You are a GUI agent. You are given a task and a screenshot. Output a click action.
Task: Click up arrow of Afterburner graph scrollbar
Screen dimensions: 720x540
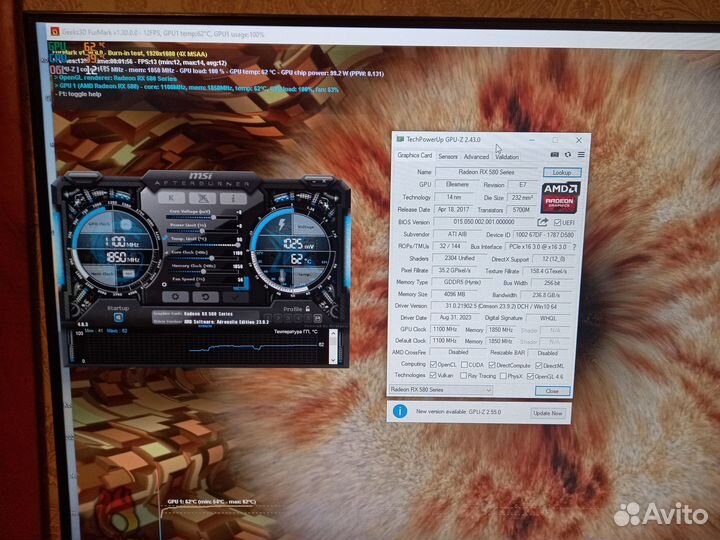click(x=333, y=332)
